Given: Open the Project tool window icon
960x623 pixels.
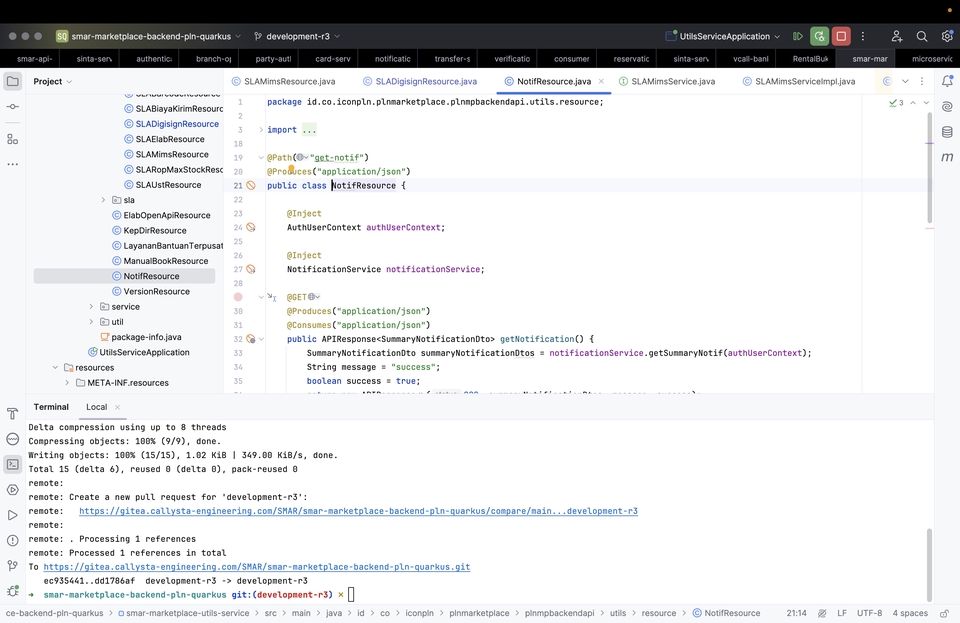Looking at the screenshot, I should click(x=12, y=81).
